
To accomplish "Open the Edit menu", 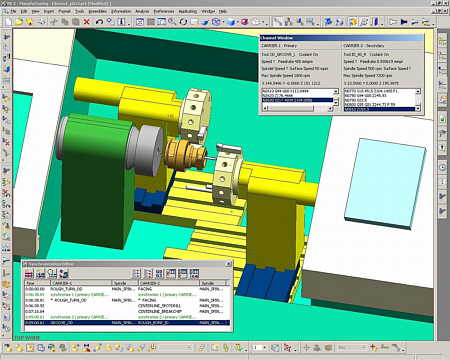I will pos(24,11).
